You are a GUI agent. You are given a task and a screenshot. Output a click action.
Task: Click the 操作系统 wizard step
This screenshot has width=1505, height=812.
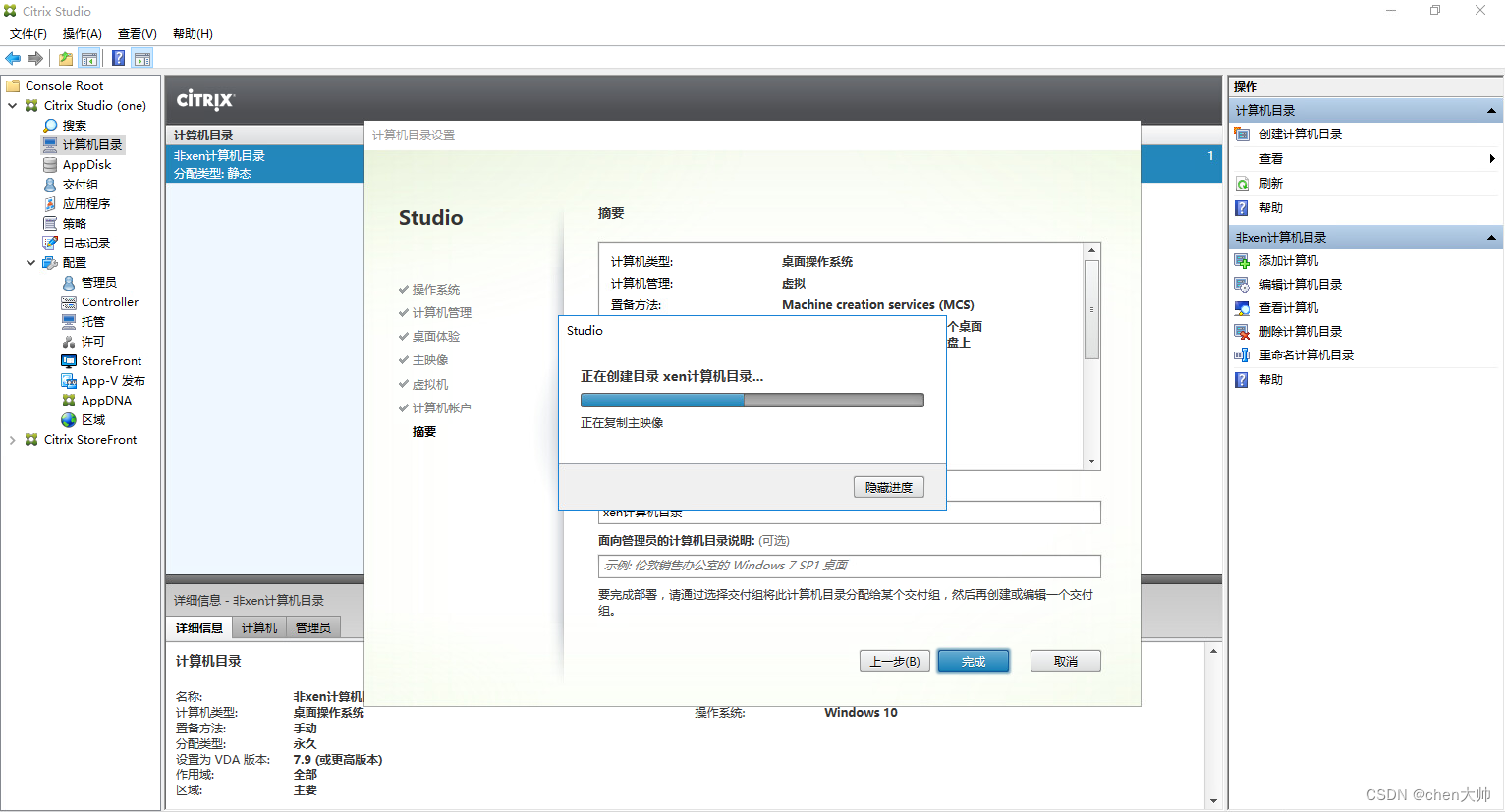point(435,290)
